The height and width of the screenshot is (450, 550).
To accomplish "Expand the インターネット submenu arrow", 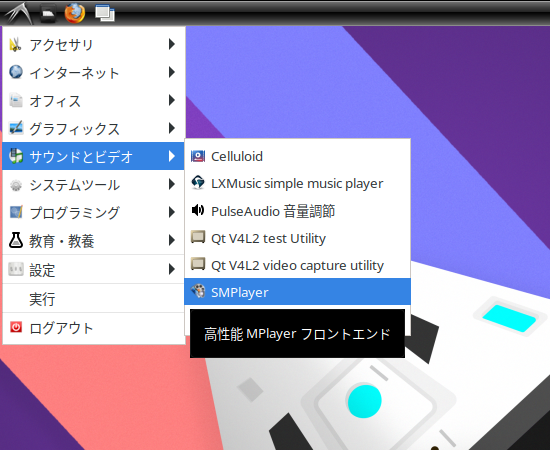I will pos(172,72).
